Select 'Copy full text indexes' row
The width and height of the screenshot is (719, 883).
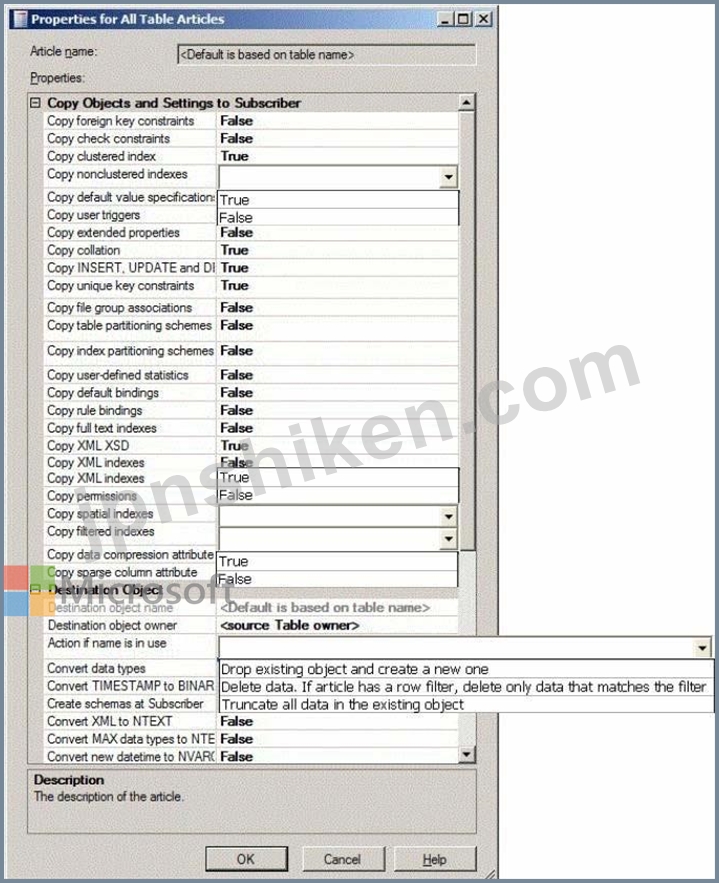(251, 428)
